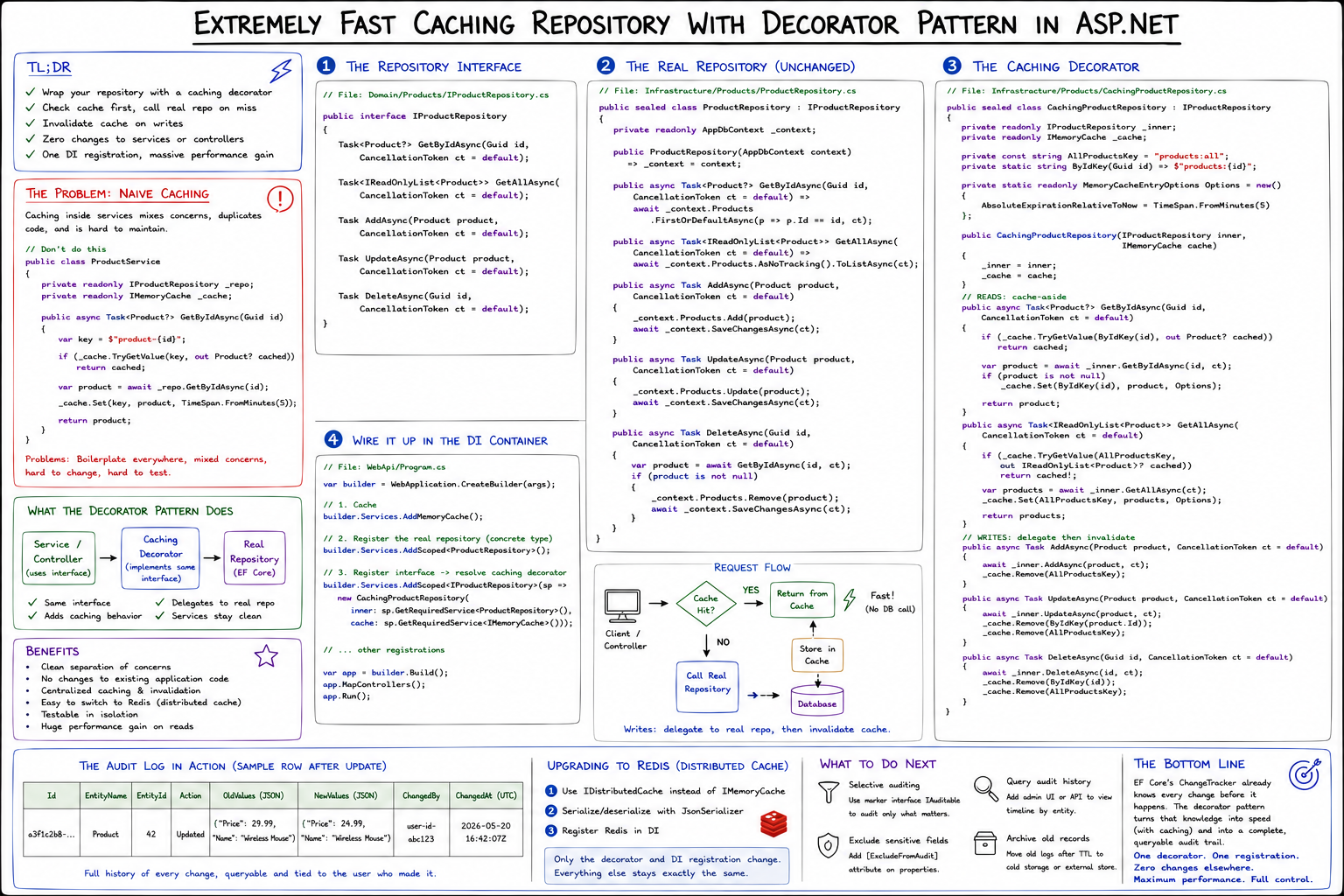The height and width of the screenshot is (896, 1344).
Task: Click 'Register Redis in DI' step
Action: point(603,830)
